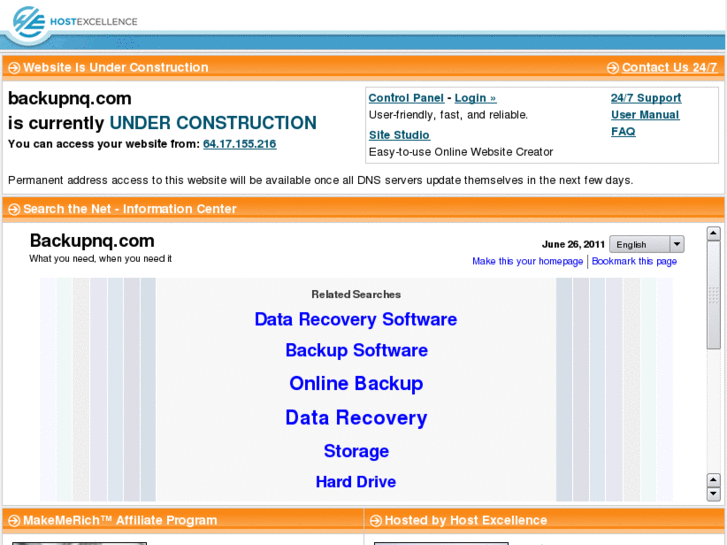Open the FAQ link
Viewport: 727px width, 545px height.
[x=623, y=131]
